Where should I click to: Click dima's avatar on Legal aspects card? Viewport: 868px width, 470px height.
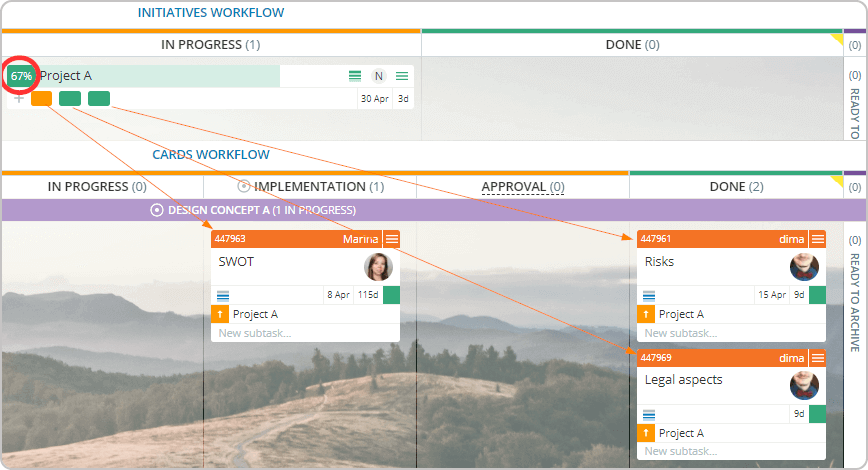pyautogui.click(x=804, y=385)
